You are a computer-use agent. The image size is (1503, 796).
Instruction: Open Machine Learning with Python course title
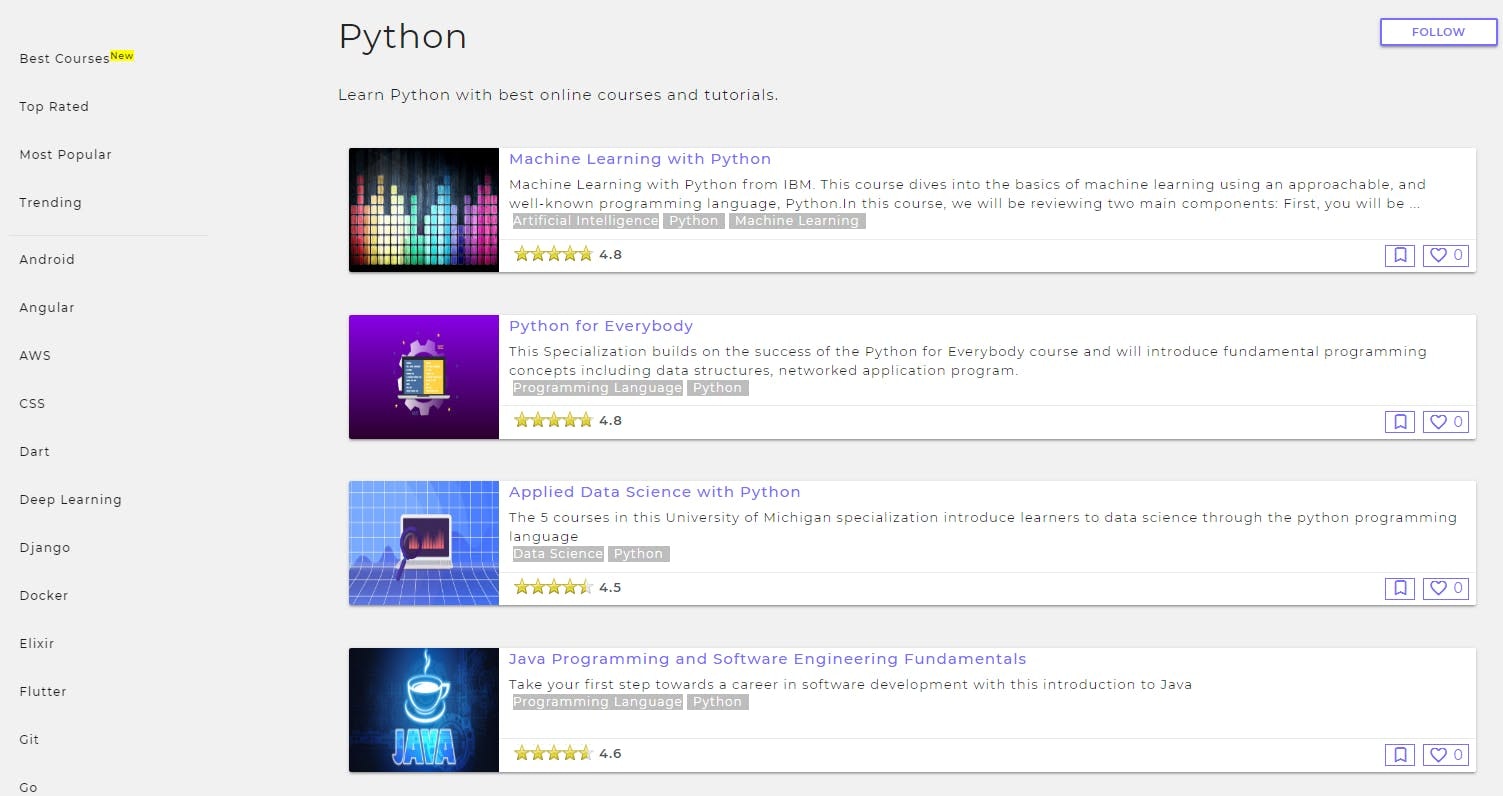pyautogui.click(x=640, y=159)
